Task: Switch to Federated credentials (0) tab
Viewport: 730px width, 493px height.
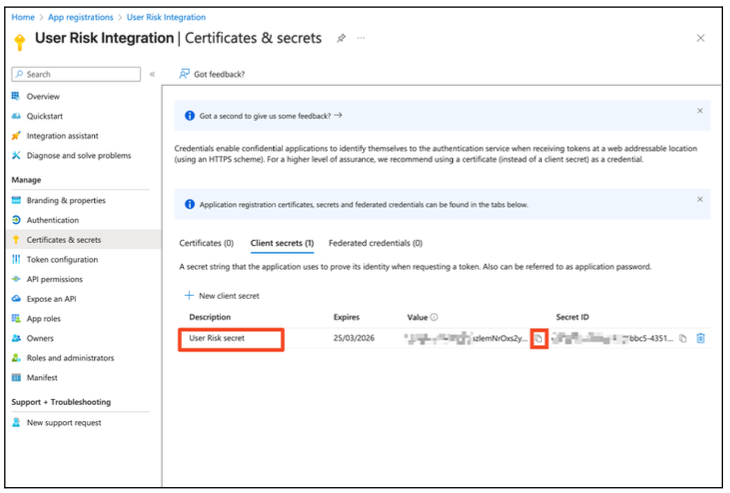Action: pyautogui.click(x=375, y=243)
